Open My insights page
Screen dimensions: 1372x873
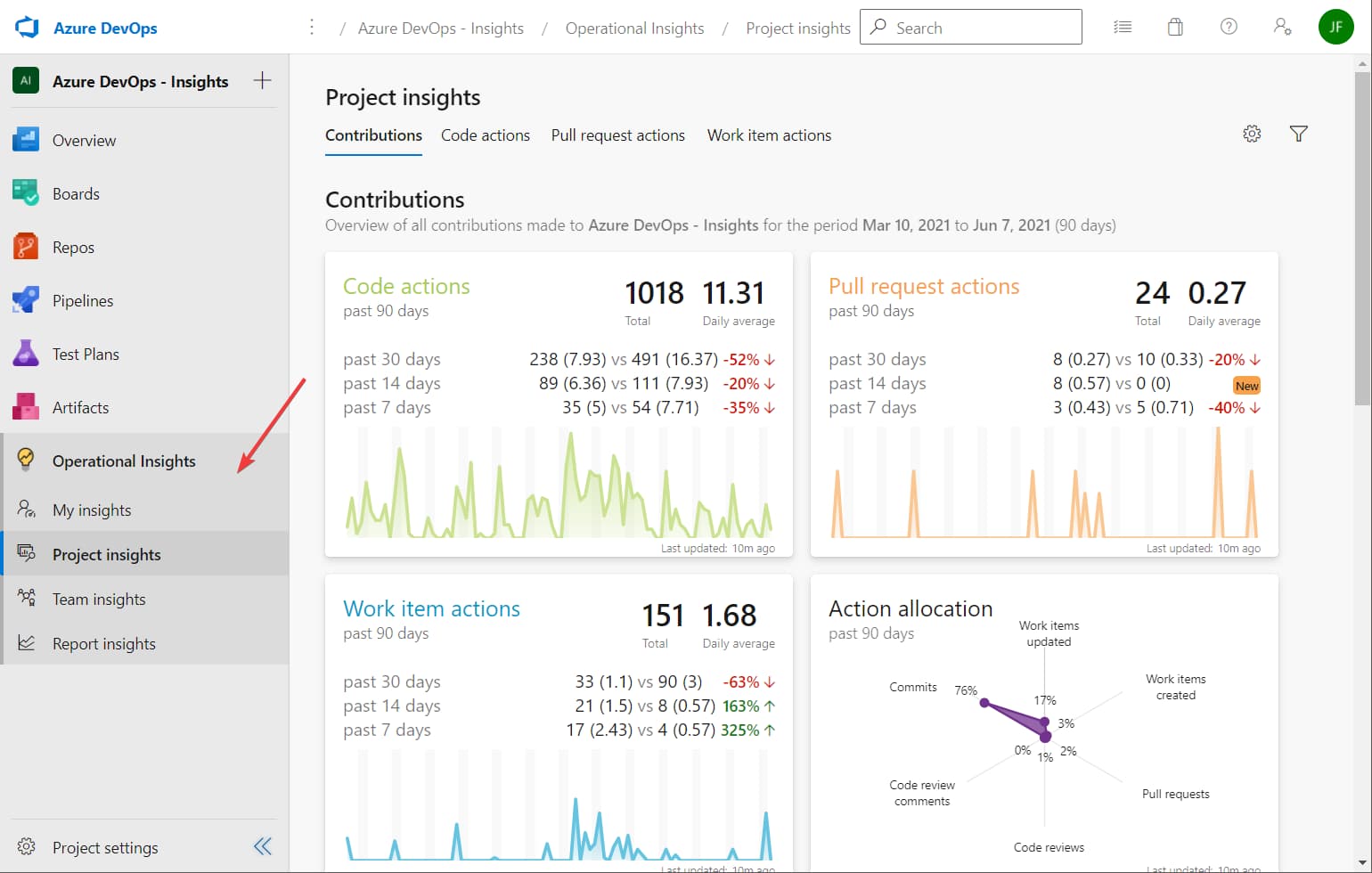144,510
